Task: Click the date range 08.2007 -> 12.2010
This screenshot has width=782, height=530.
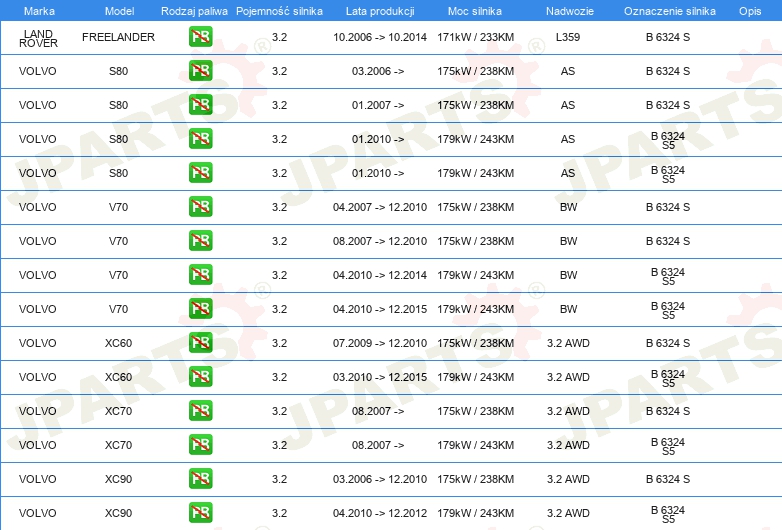Action: click(x=380, y=241)
